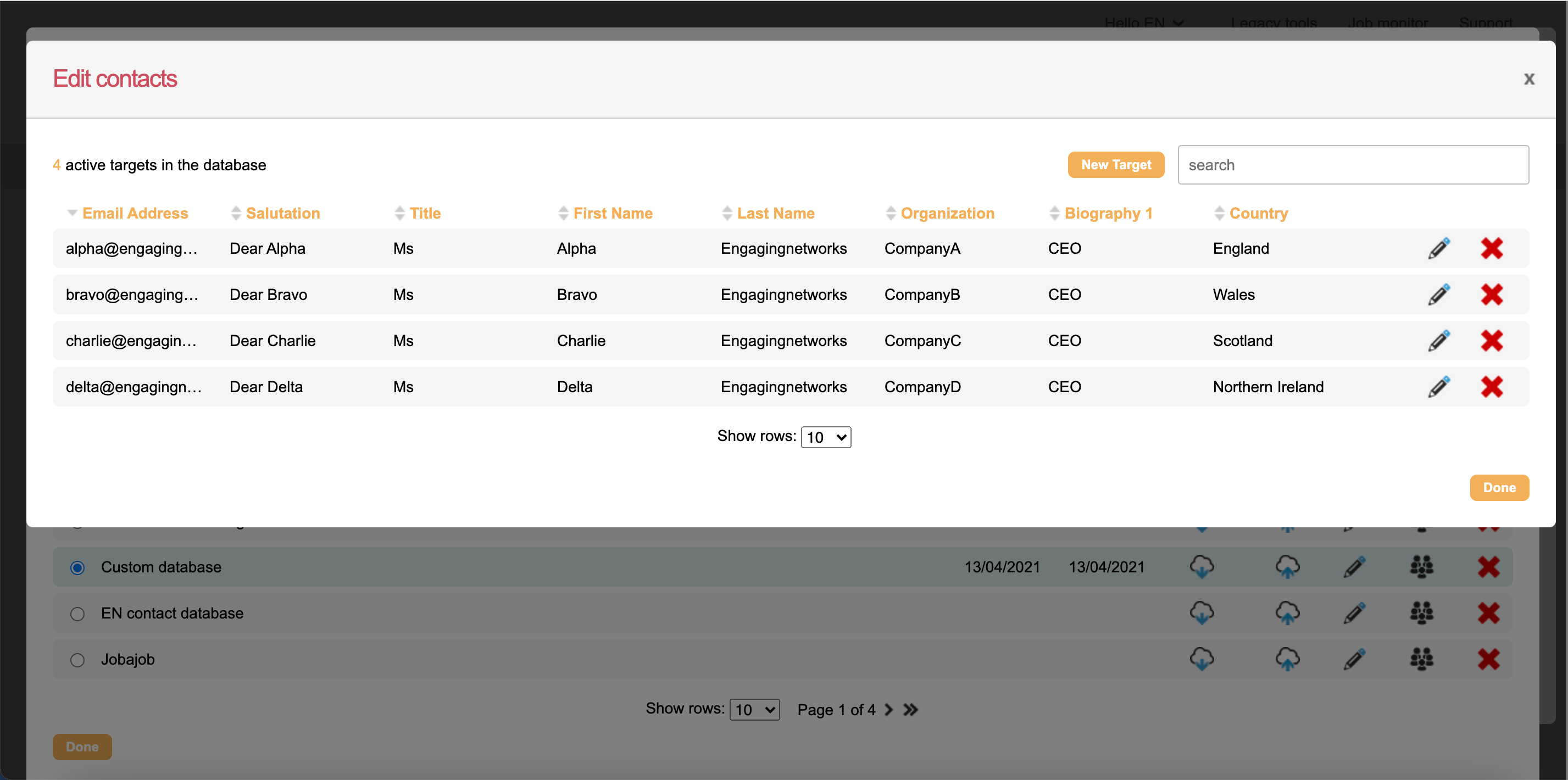This screenshot has height=780, width=1568.
Task: Select the EN contact database radio button
Action: [x=77, y=614]
